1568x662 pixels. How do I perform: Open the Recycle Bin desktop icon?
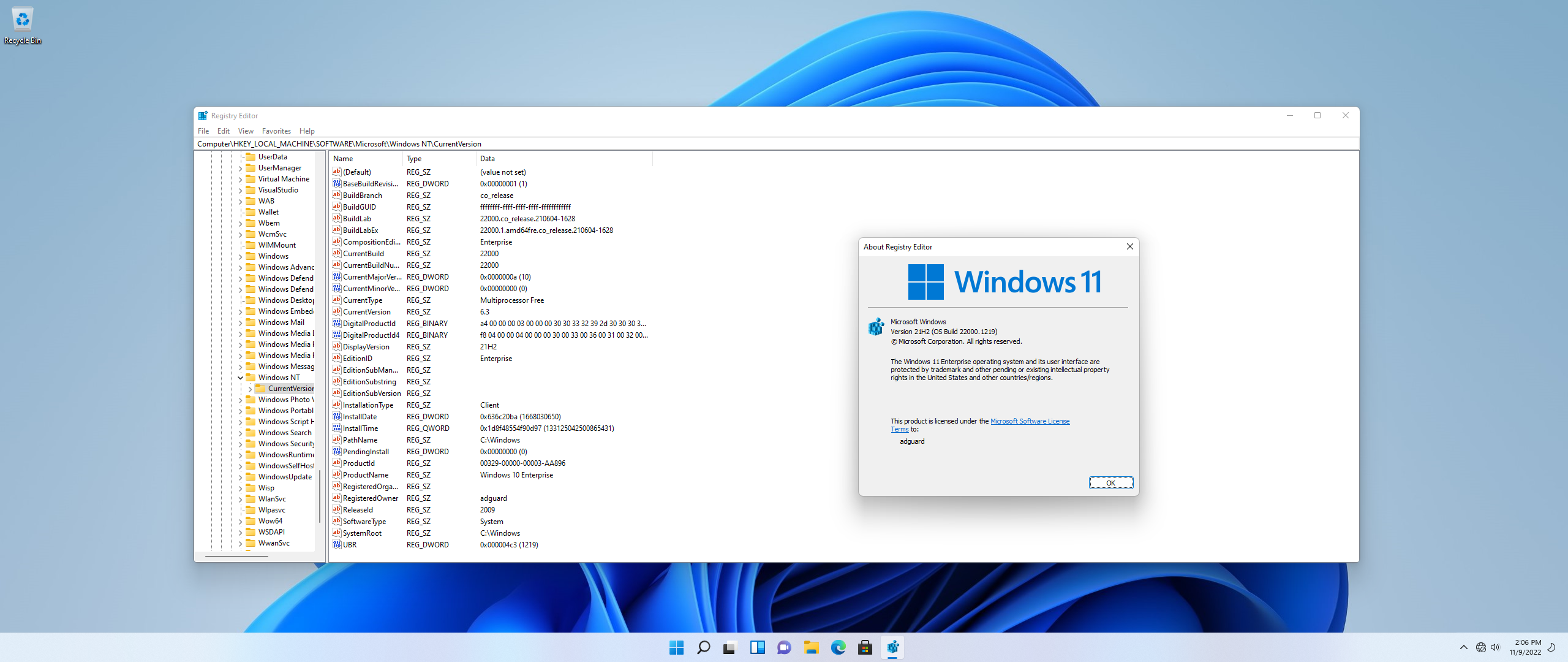[23, 26]
